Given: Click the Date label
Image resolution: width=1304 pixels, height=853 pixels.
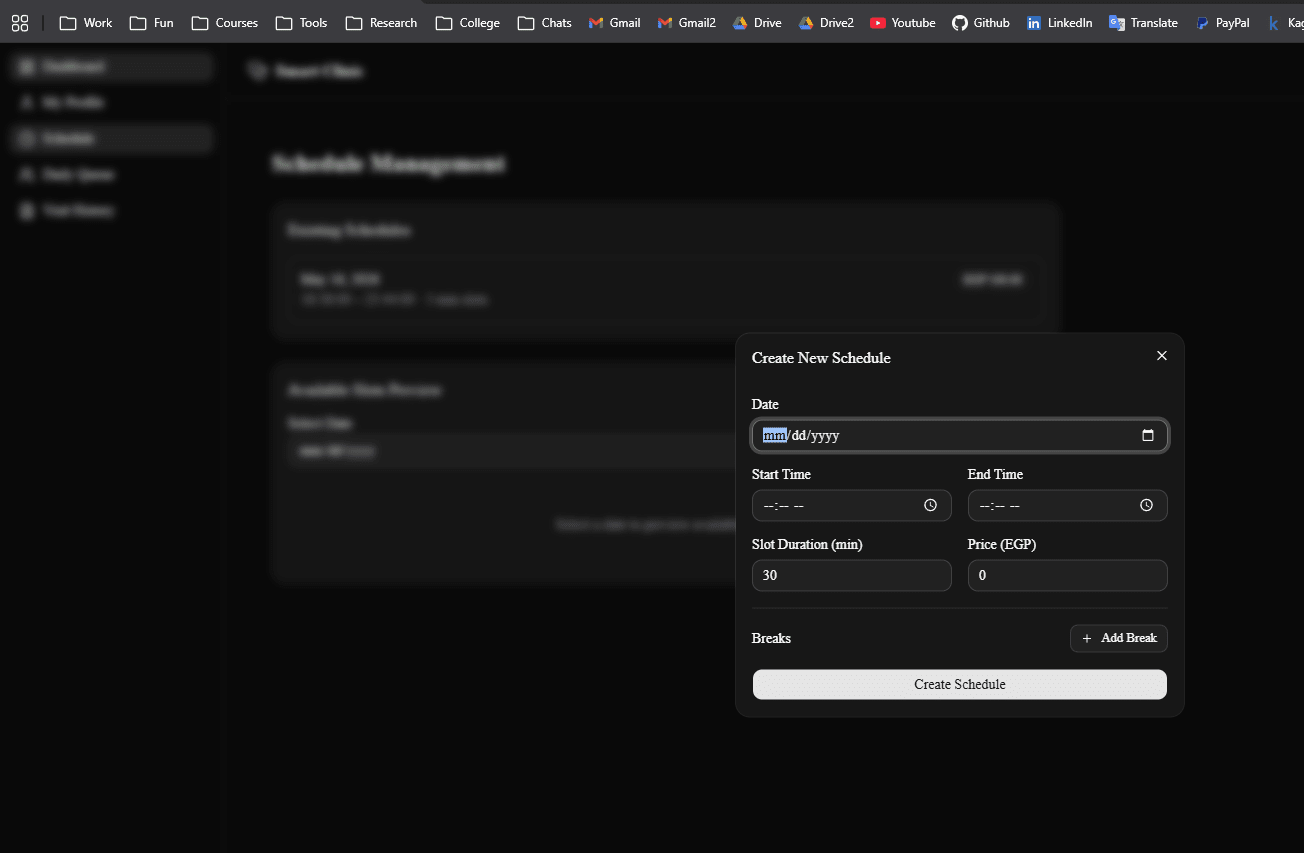Looking at the screenshot, I should [x=765, y=404].
